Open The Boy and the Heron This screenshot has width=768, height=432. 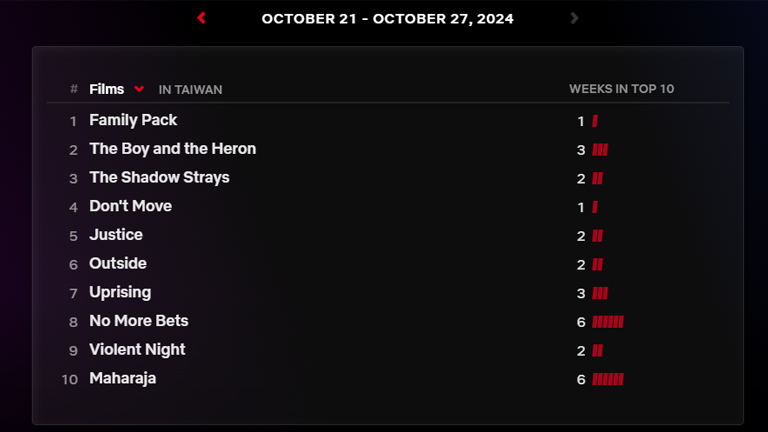(172, 149)
